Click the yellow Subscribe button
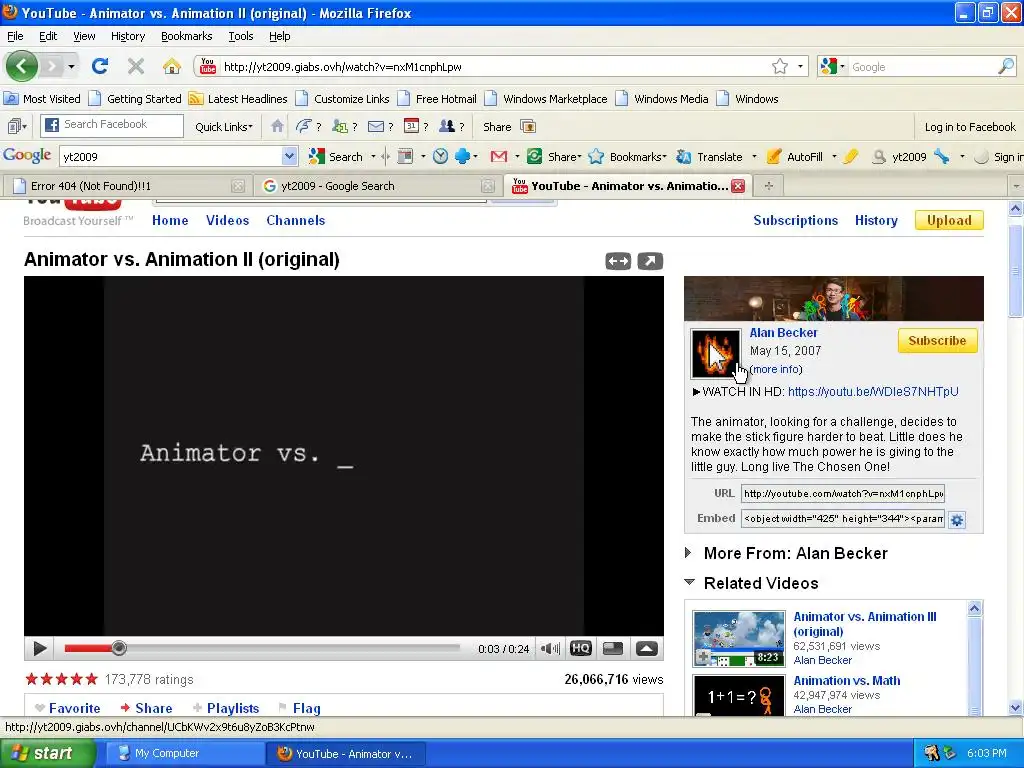The width and height of the screenshot is (1024, 768). pos(937,340)
